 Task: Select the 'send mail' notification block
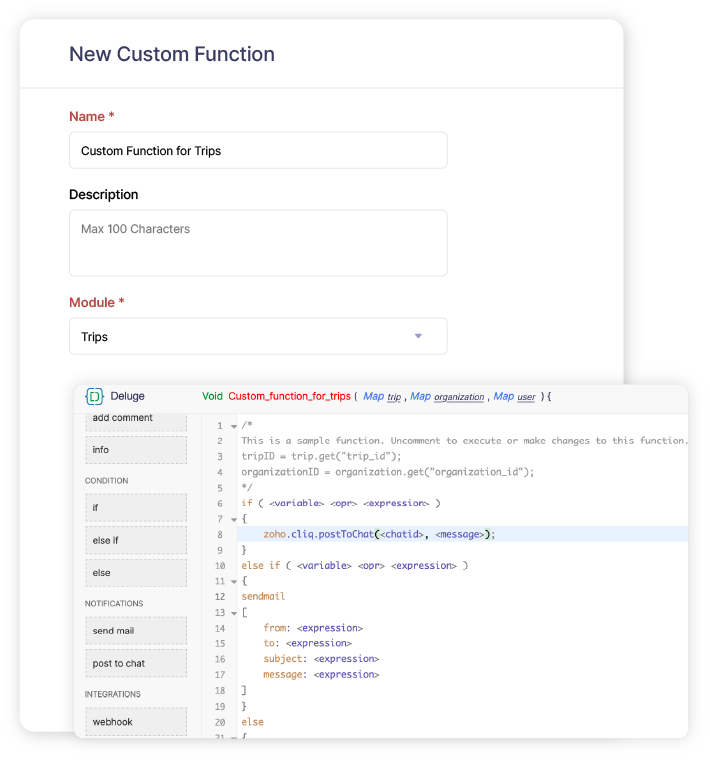point(136,631)
